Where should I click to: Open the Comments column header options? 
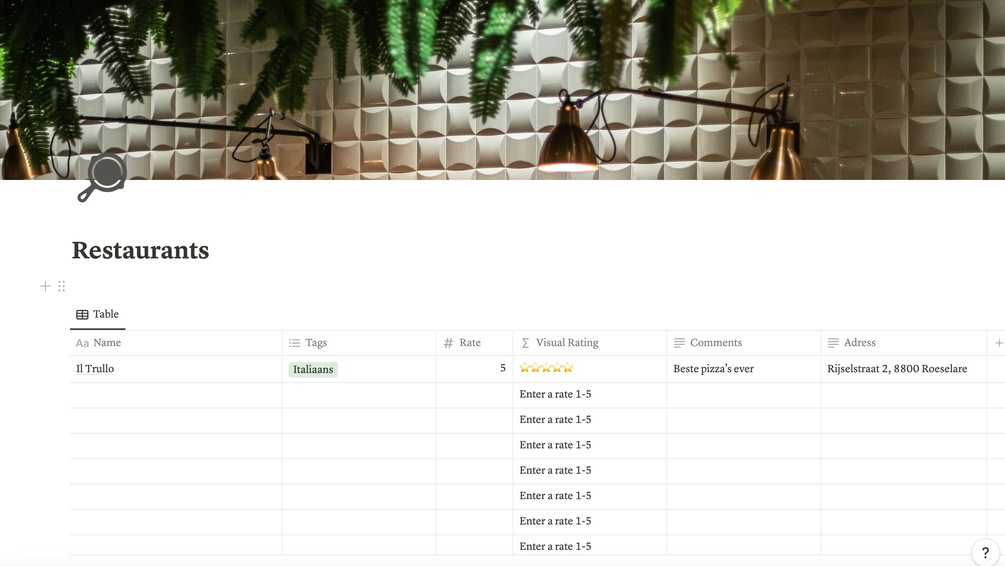(743, 343)
